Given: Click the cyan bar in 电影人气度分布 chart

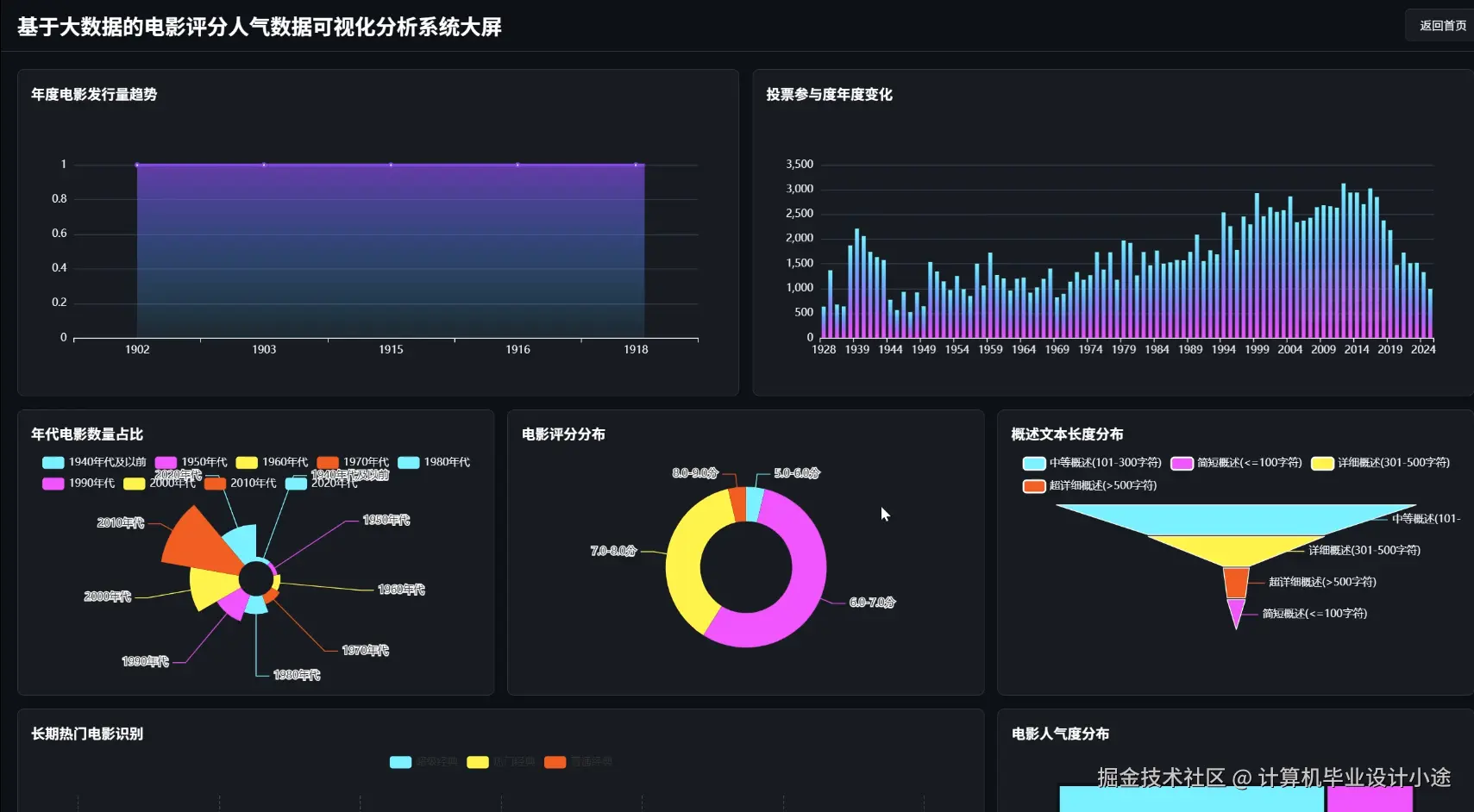Looking at the screenshot, I should click(1191, 798).
